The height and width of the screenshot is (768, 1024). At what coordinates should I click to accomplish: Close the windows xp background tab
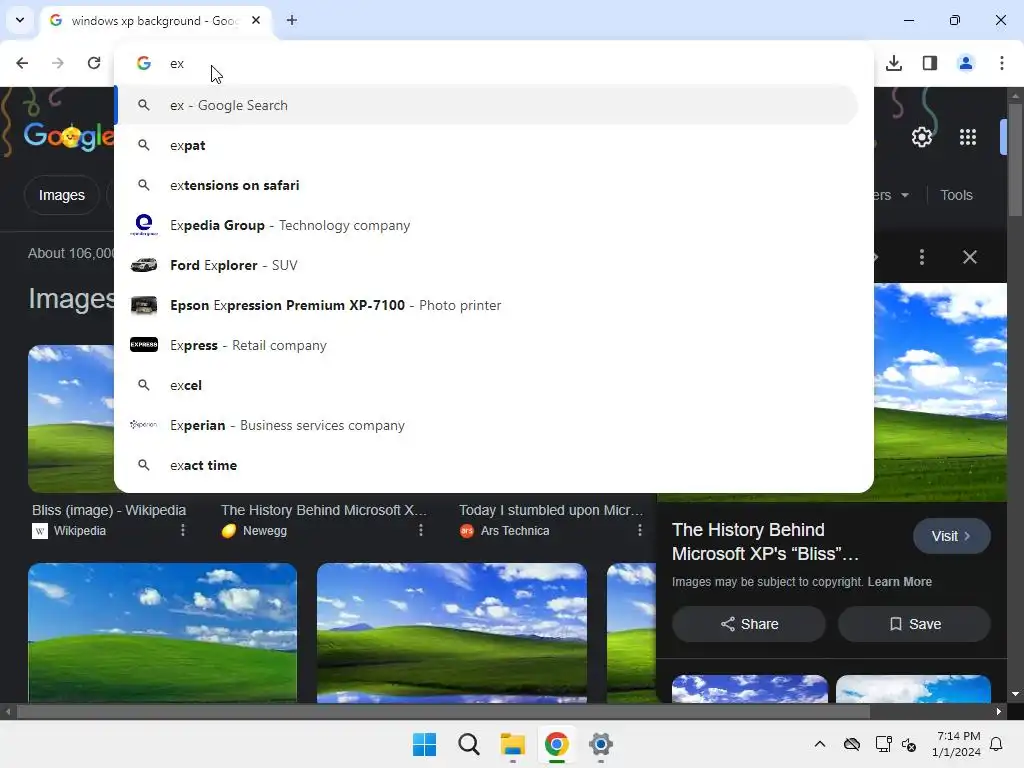tap(256, 20)
